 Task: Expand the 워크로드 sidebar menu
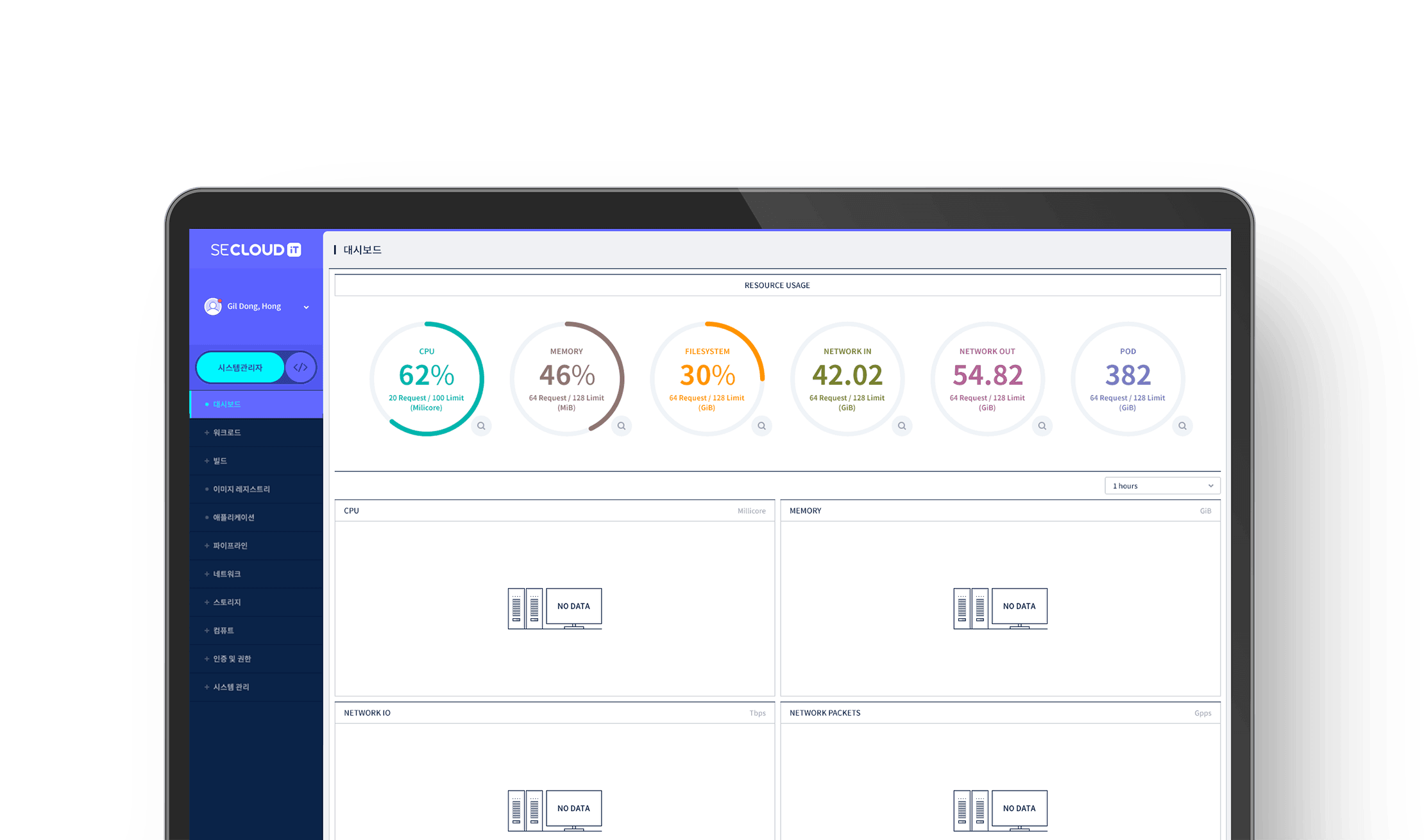[227, 433]
